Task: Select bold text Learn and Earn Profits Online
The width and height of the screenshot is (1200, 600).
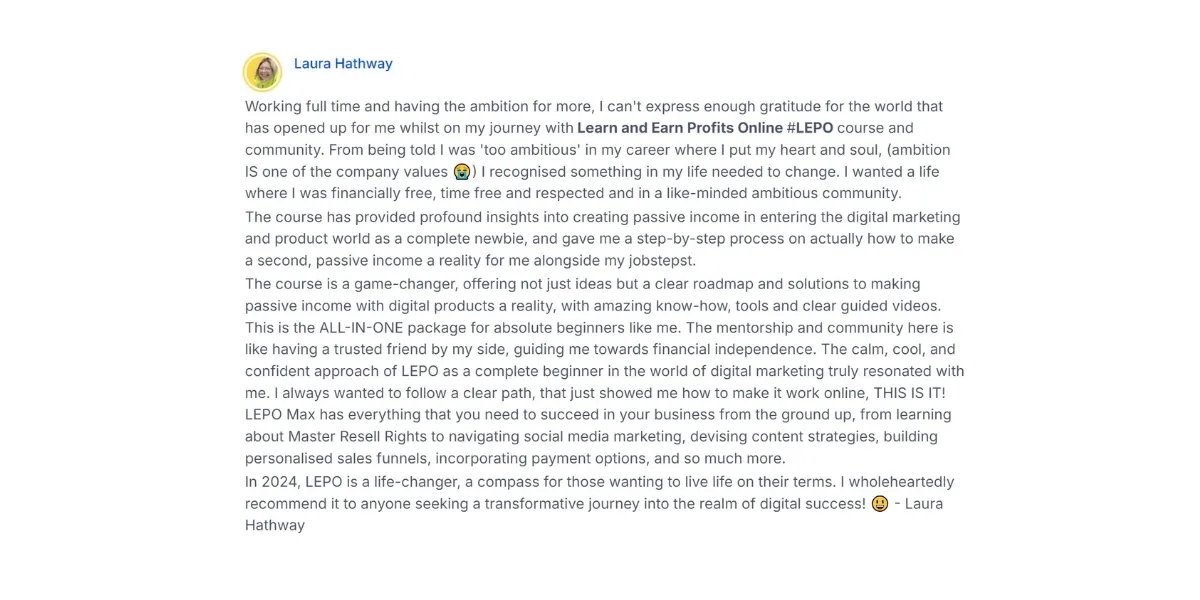Action: (x=680, y=128)
